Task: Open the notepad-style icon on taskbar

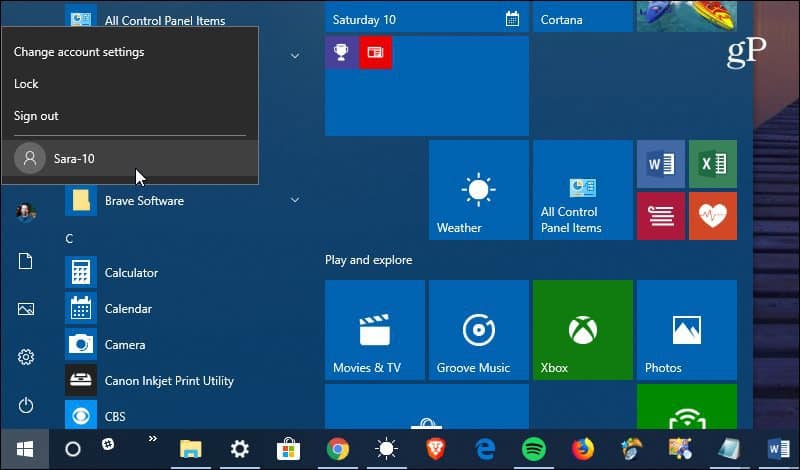Action: [x=729, y=449]
